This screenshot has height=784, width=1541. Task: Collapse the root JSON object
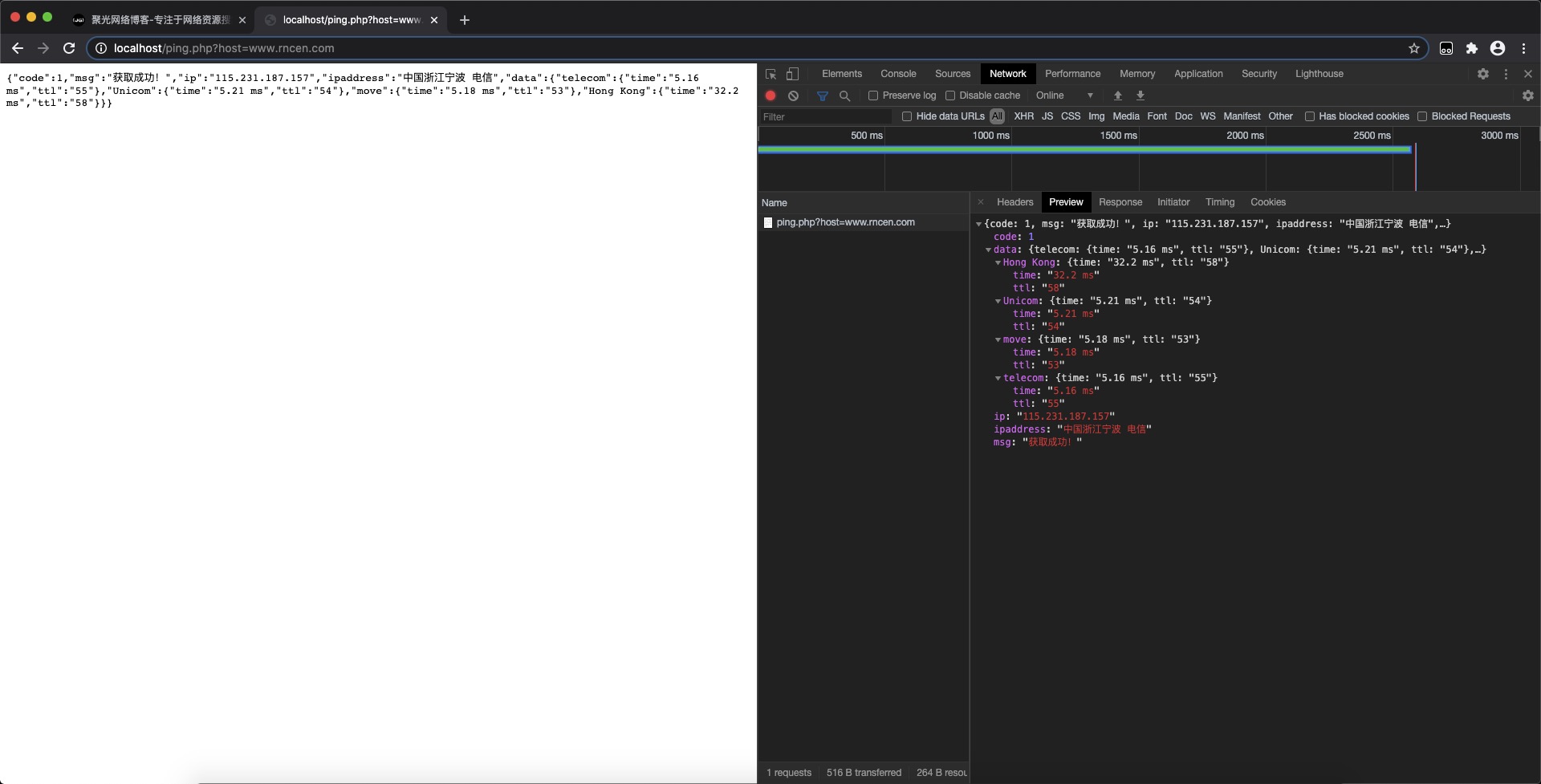(979, 225)
